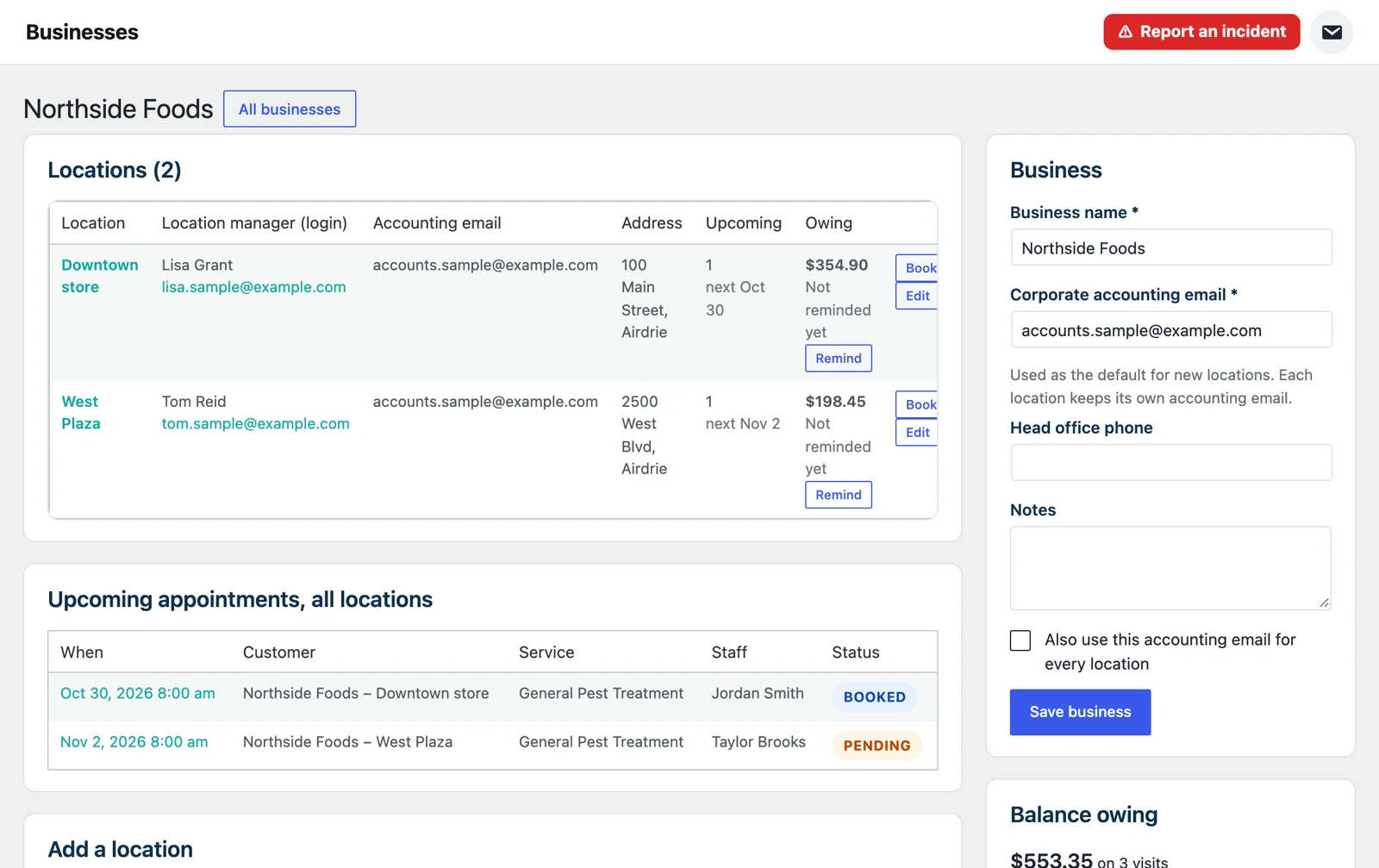Open the Oct 30, 2026 8:00 am appointment
This screenshot has height=868, width=1379.
pos(138,694)
